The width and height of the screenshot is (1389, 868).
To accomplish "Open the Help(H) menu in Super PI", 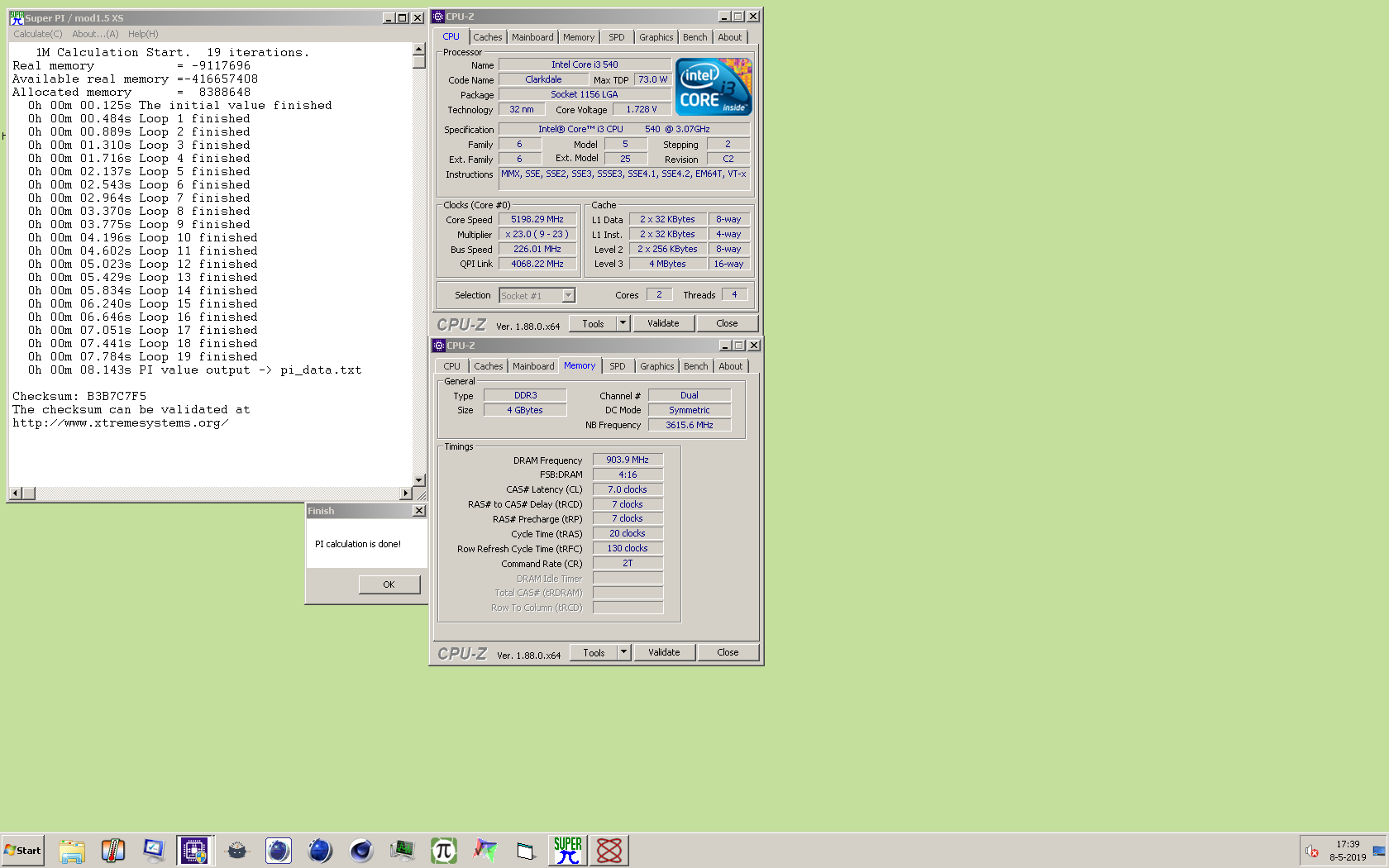I will (143, 34).
